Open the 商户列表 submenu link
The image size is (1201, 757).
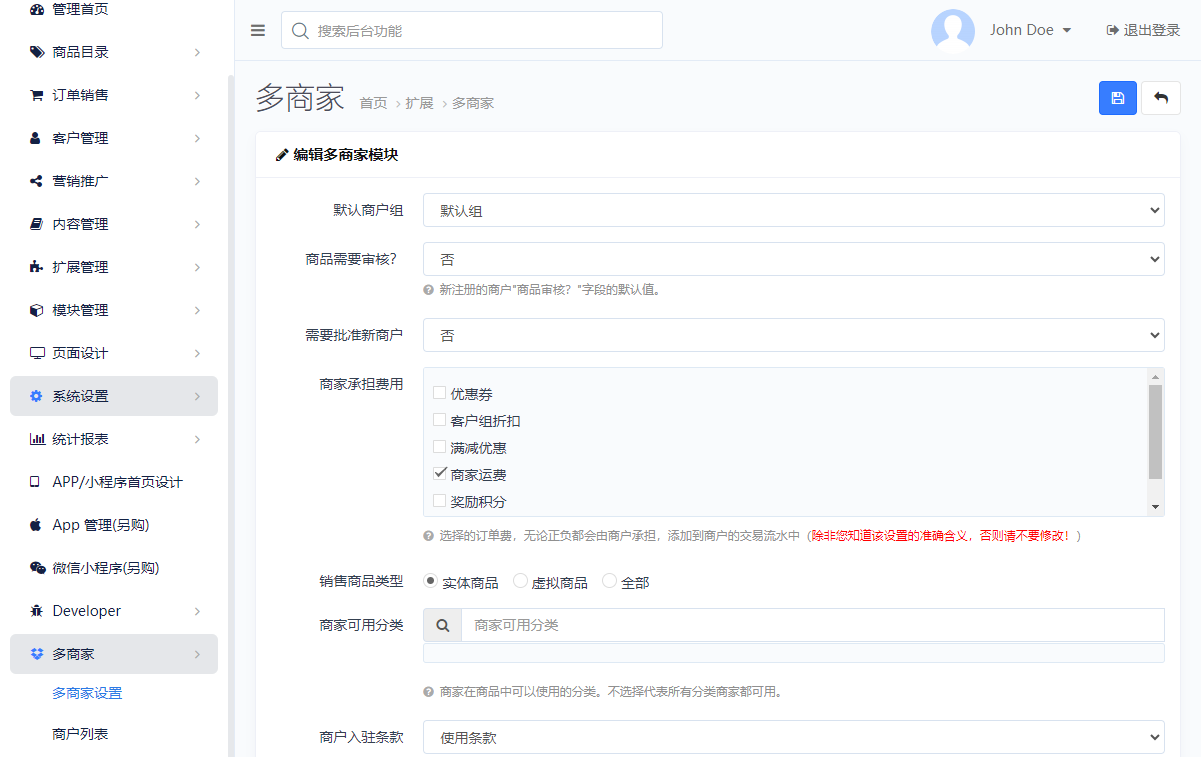(x=80, y=734)
